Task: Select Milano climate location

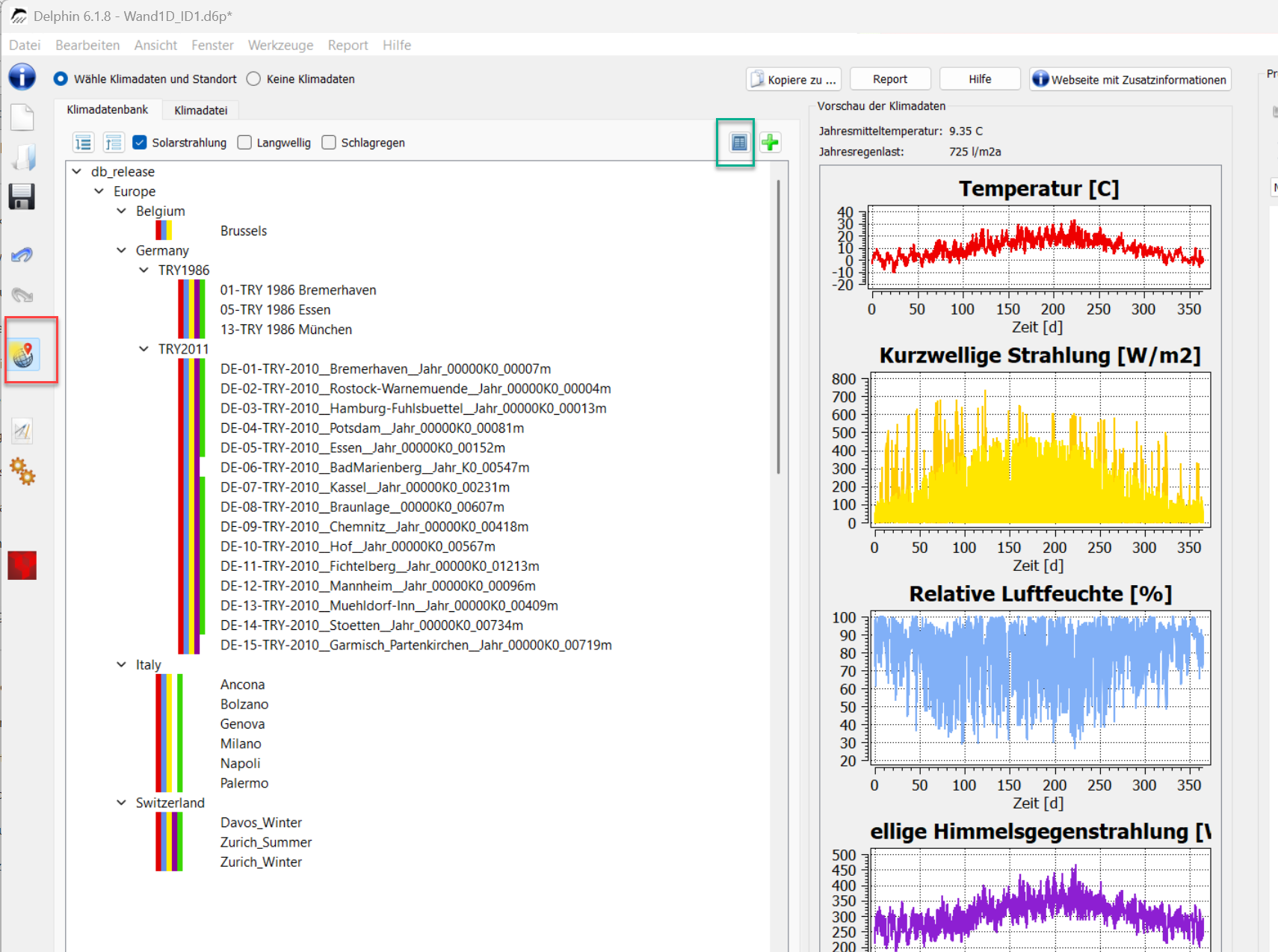Action: pyautogui.click(x=241, y=744)
